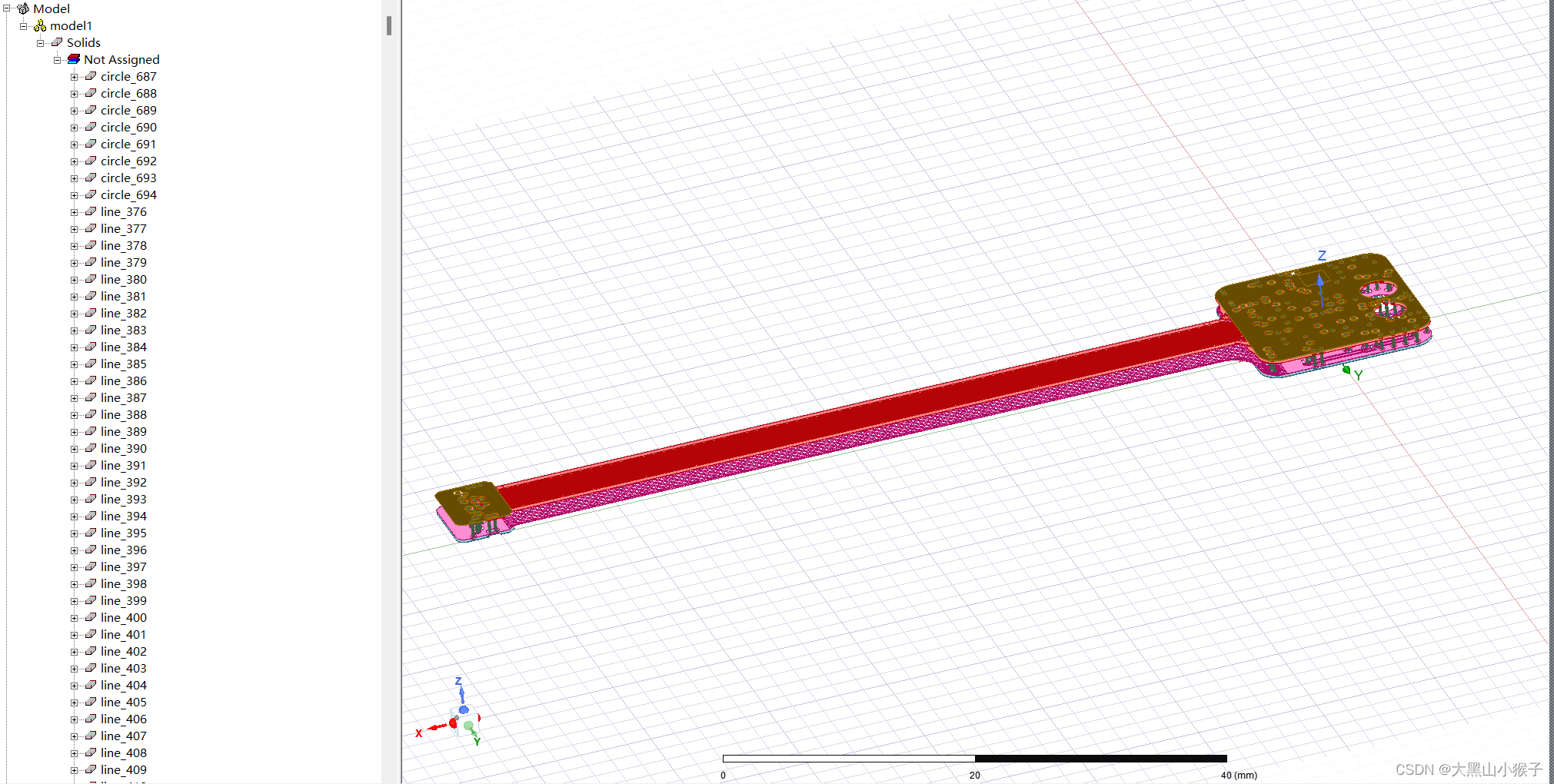
Task: Click the solid icon beside circle_689
Action: (91, 110)
